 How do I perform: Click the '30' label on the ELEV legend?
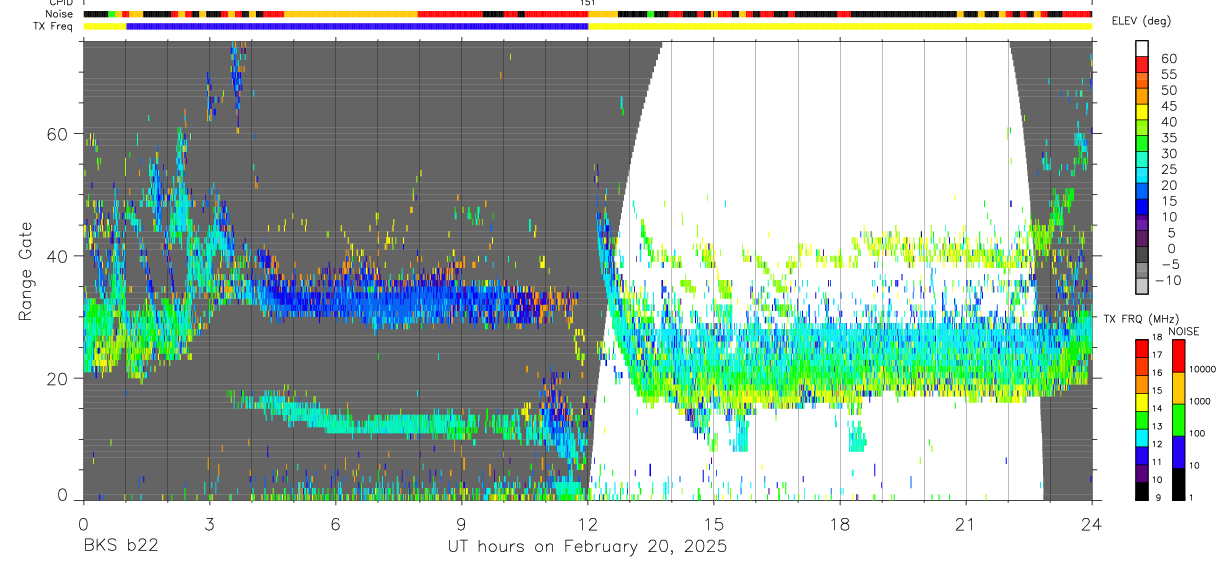1168,153
